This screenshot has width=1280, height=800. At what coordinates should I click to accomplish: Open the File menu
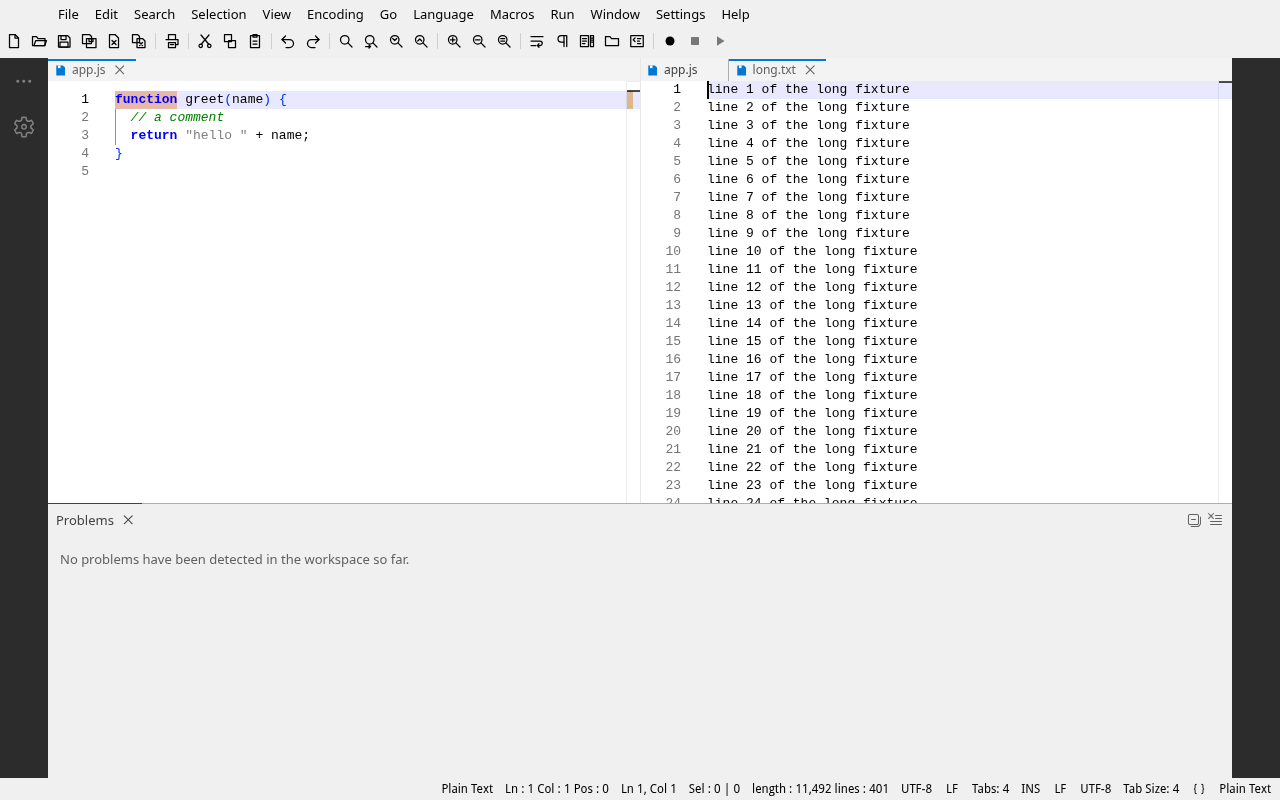(x=68, y=14)
